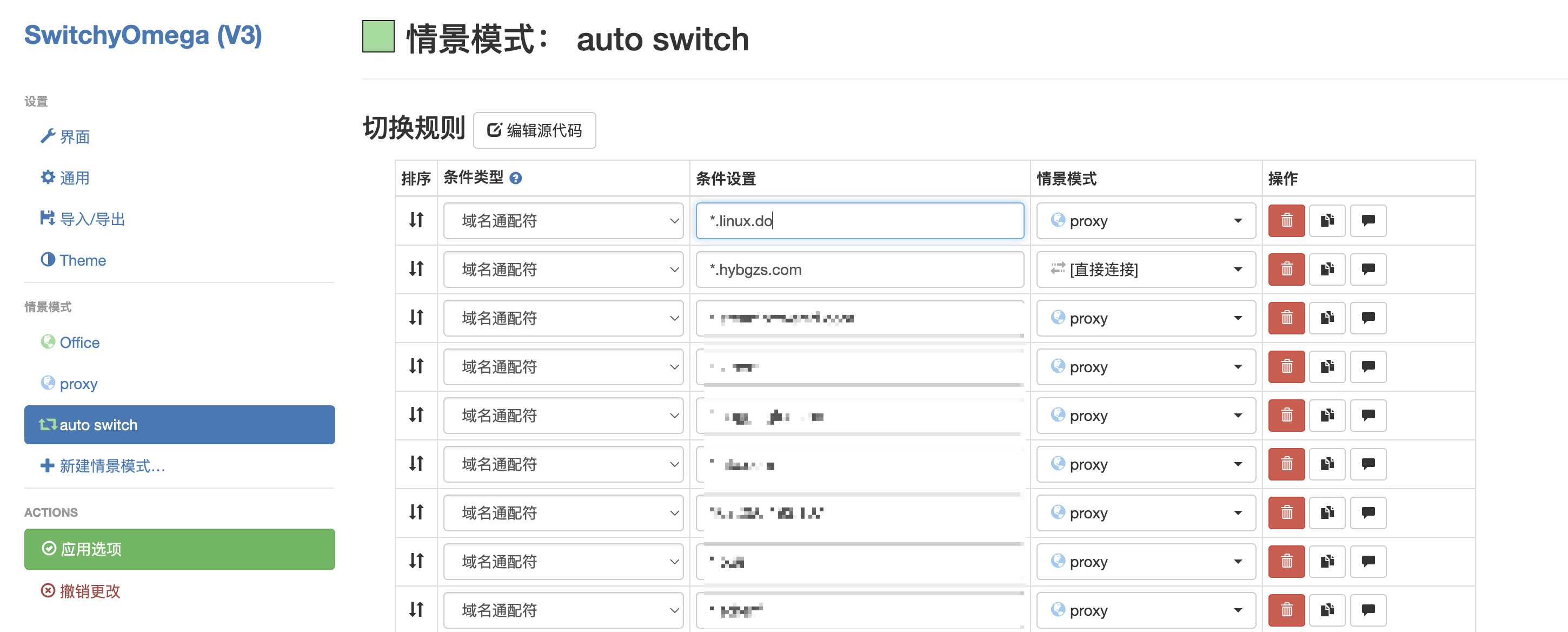1568x632 pixels.
Task: Add a note to *.linux.do rule
Action: pos(1368,220)
